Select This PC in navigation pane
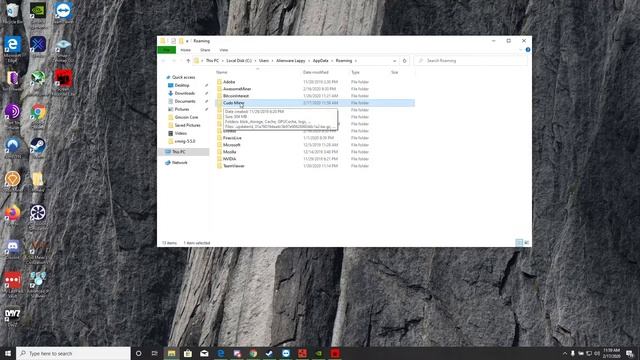This screenshot has height=360, width=640. (178, 152)
